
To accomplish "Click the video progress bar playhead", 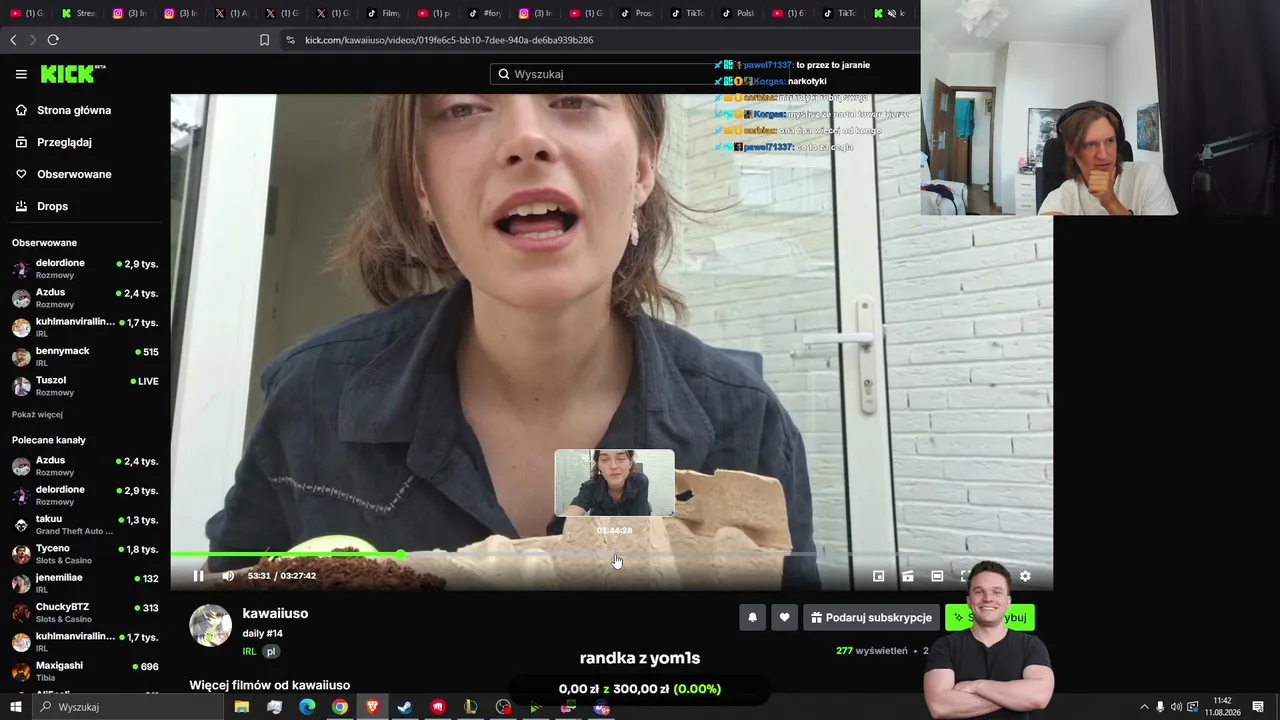I will click(401, 554).
